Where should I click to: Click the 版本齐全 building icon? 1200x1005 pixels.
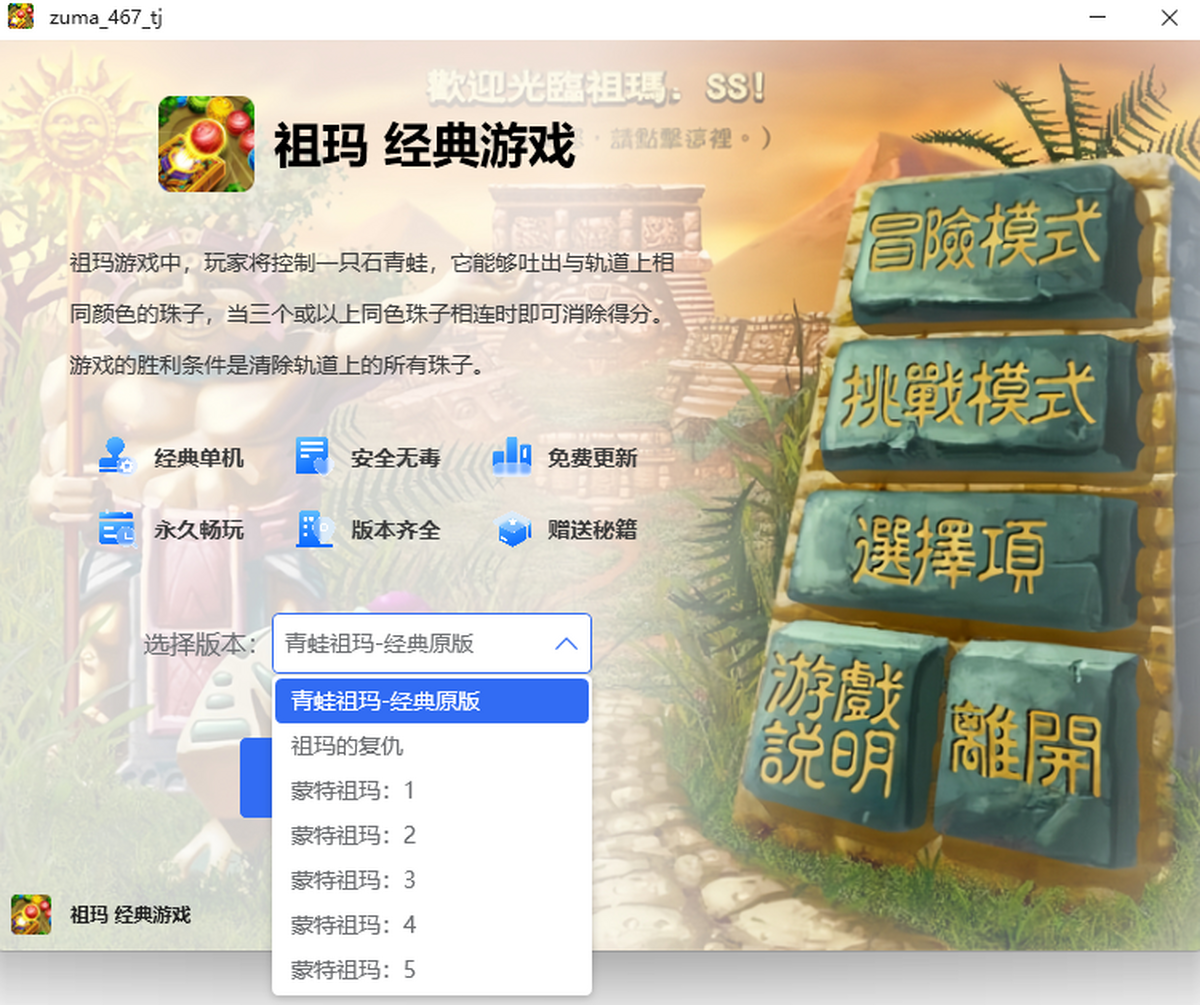[x=314, y=529]
